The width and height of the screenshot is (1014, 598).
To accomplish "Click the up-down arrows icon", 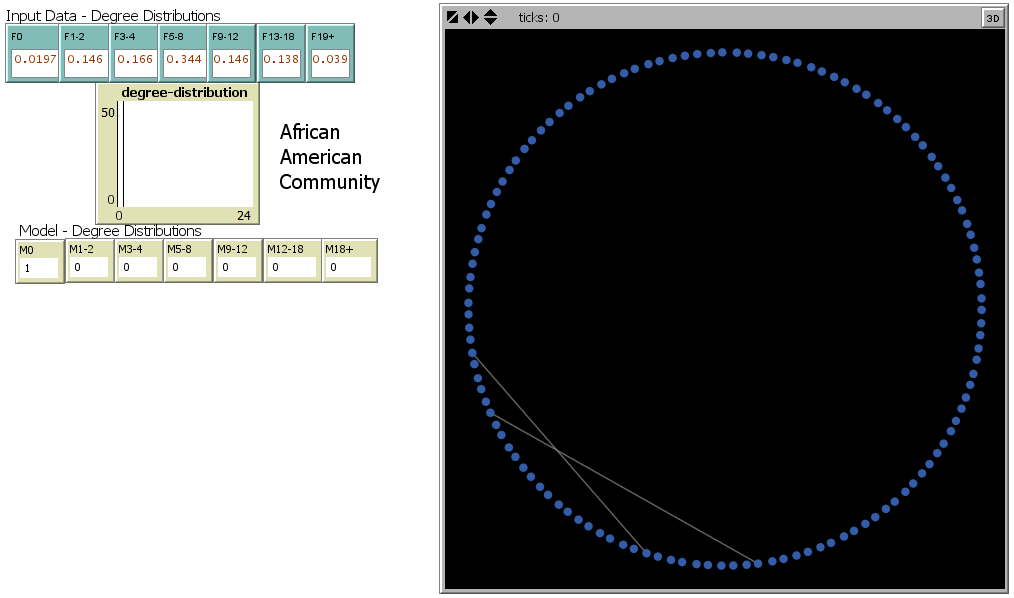I will pos(490,17).
